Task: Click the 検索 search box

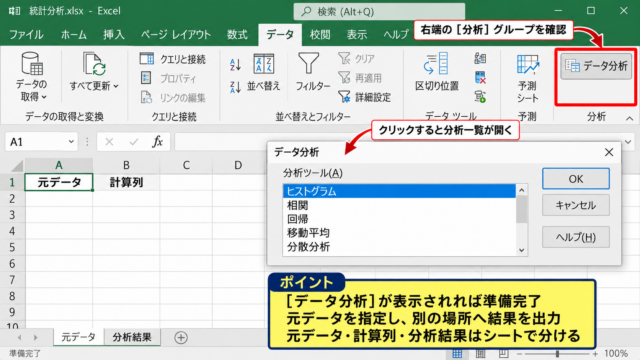Action: (379, 11)
